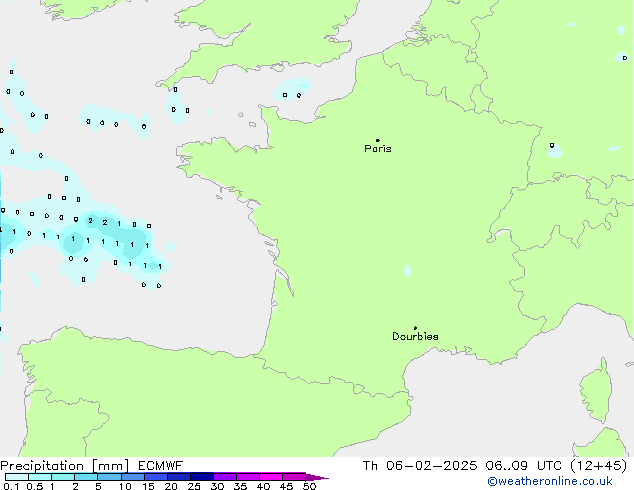The width and height of the screenshot is (634, 490).
Task: Pick the 30–35 mm purple legend swatch
Action: point(224,477)
